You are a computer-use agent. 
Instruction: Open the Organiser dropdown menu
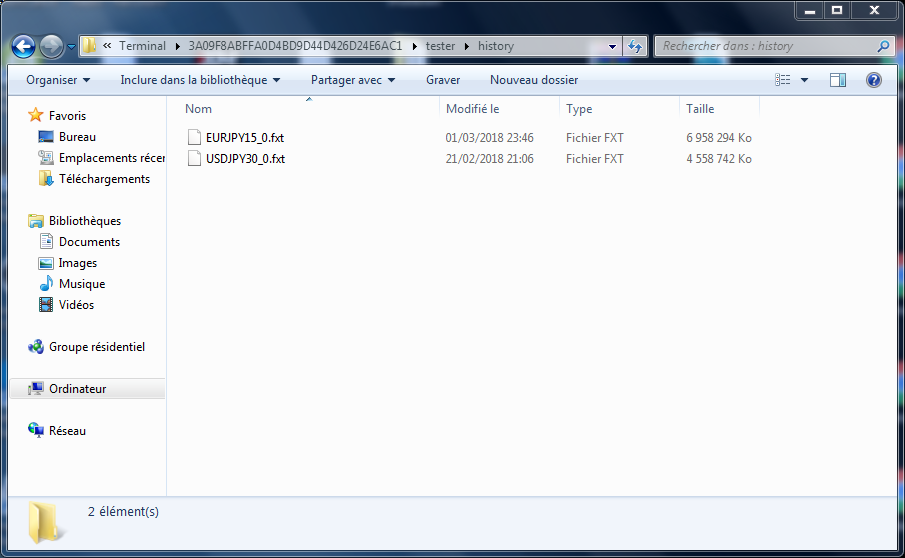click(58, 80)
